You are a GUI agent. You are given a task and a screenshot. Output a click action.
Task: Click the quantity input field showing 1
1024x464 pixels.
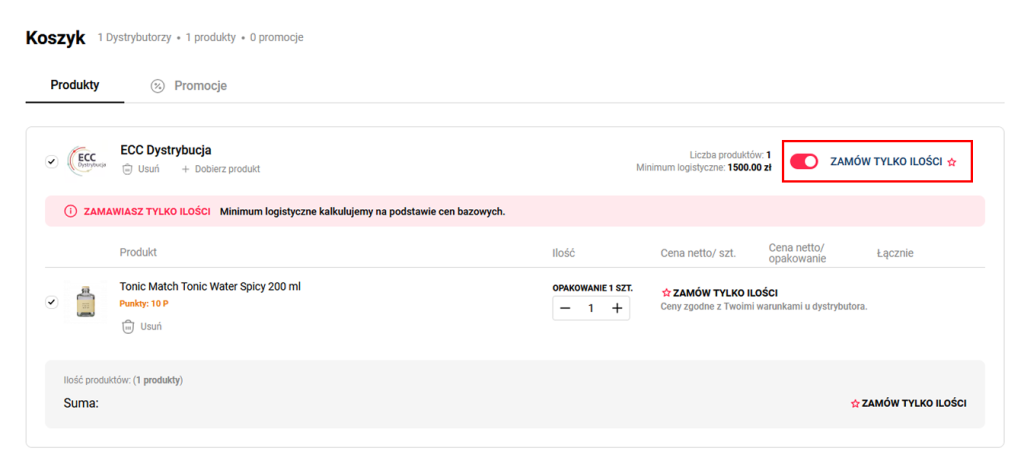(591, 308)
